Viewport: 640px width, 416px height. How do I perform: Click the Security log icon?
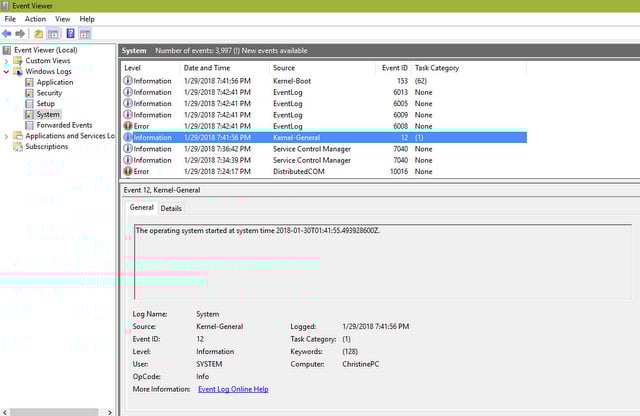click(29, 93)
